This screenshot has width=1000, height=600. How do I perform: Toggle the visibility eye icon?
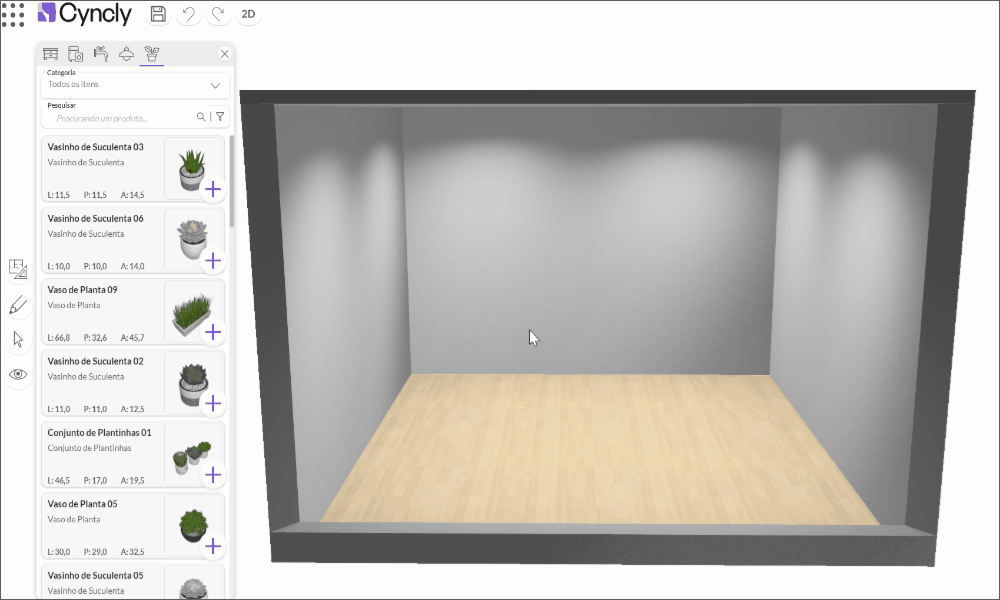point(18,374)
